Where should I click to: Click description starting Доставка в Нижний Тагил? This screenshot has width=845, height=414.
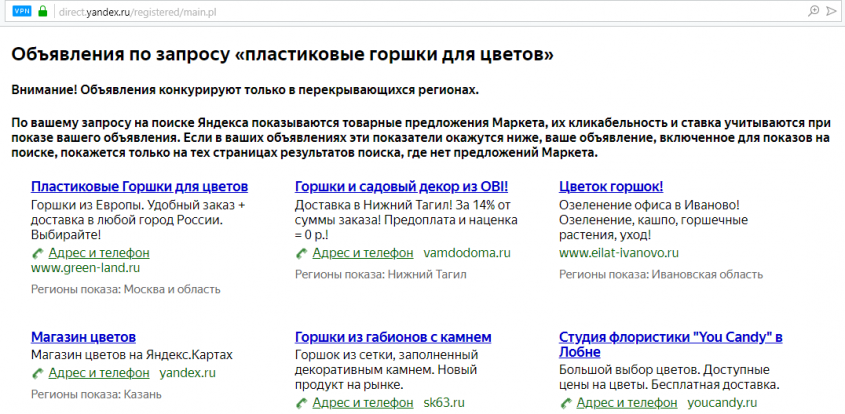coord(406,220)
